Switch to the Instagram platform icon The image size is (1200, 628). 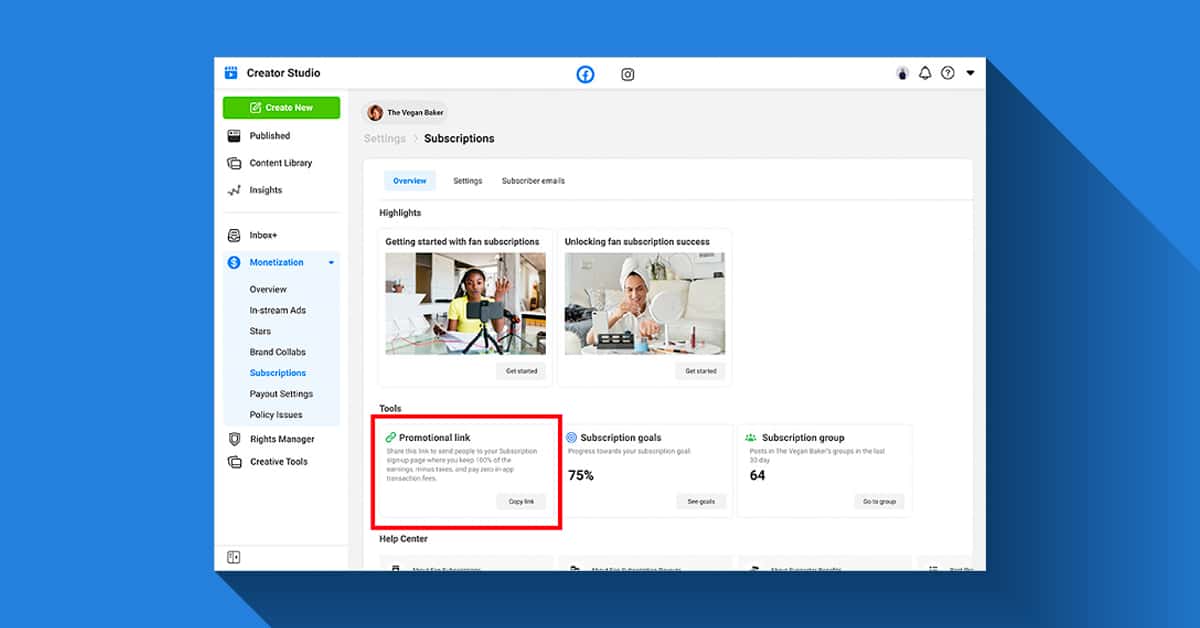point(627,74)
